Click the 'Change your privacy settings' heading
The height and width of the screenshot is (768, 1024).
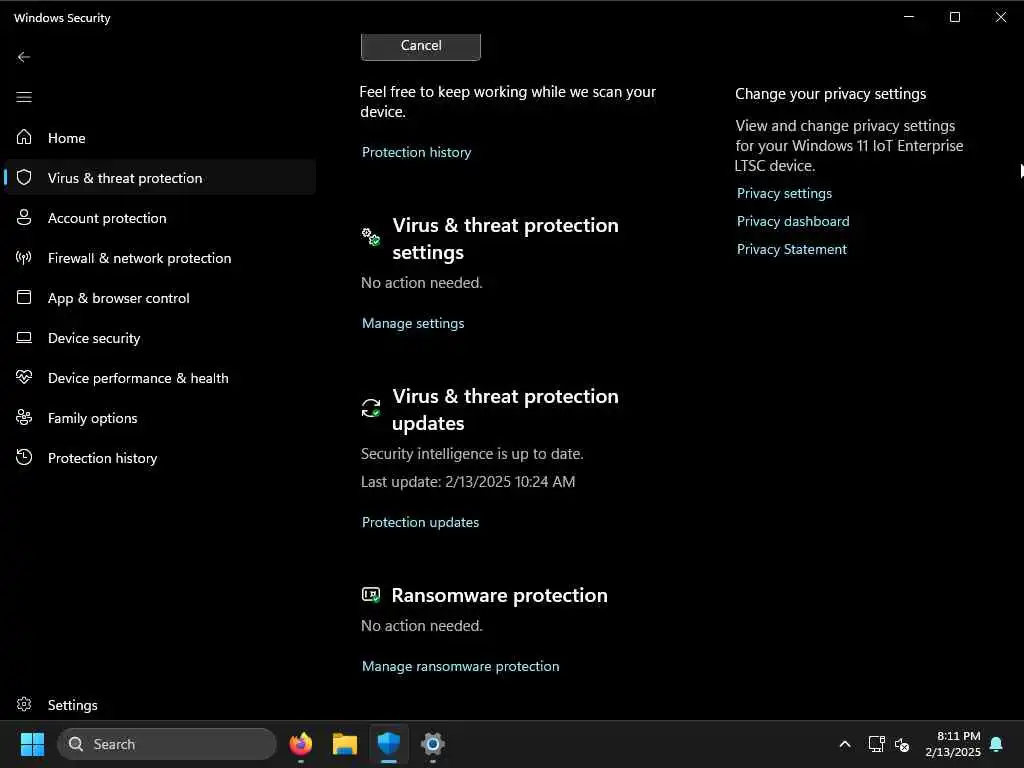830,94
